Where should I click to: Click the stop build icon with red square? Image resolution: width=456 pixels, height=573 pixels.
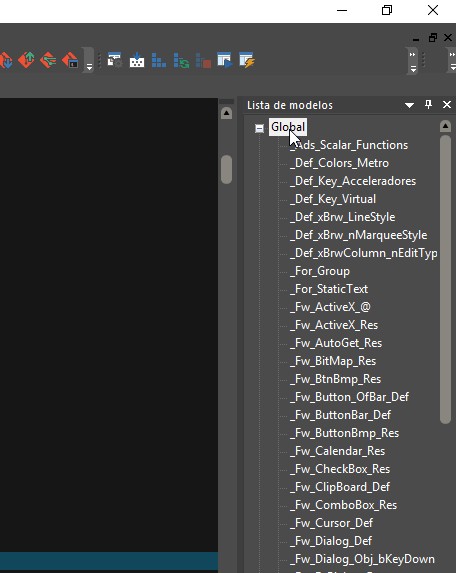pos(203,60)
